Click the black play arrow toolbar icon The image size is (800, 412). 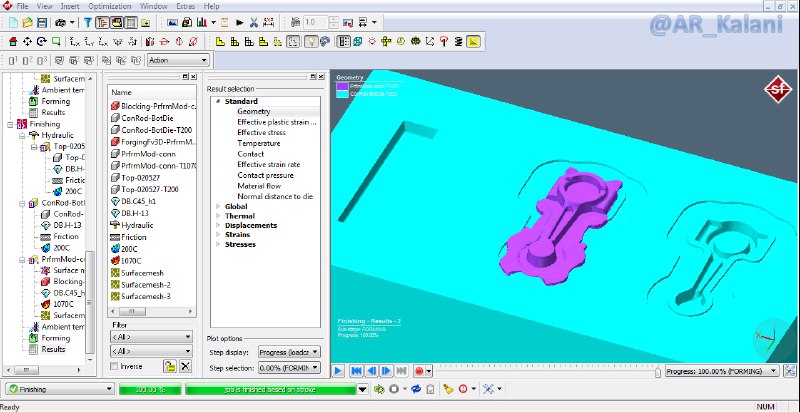click(239, 22)
